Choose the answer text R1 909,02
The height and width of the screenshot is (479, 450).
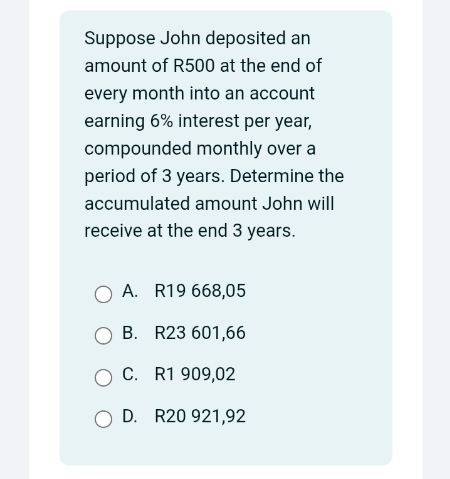coord(195,374)
